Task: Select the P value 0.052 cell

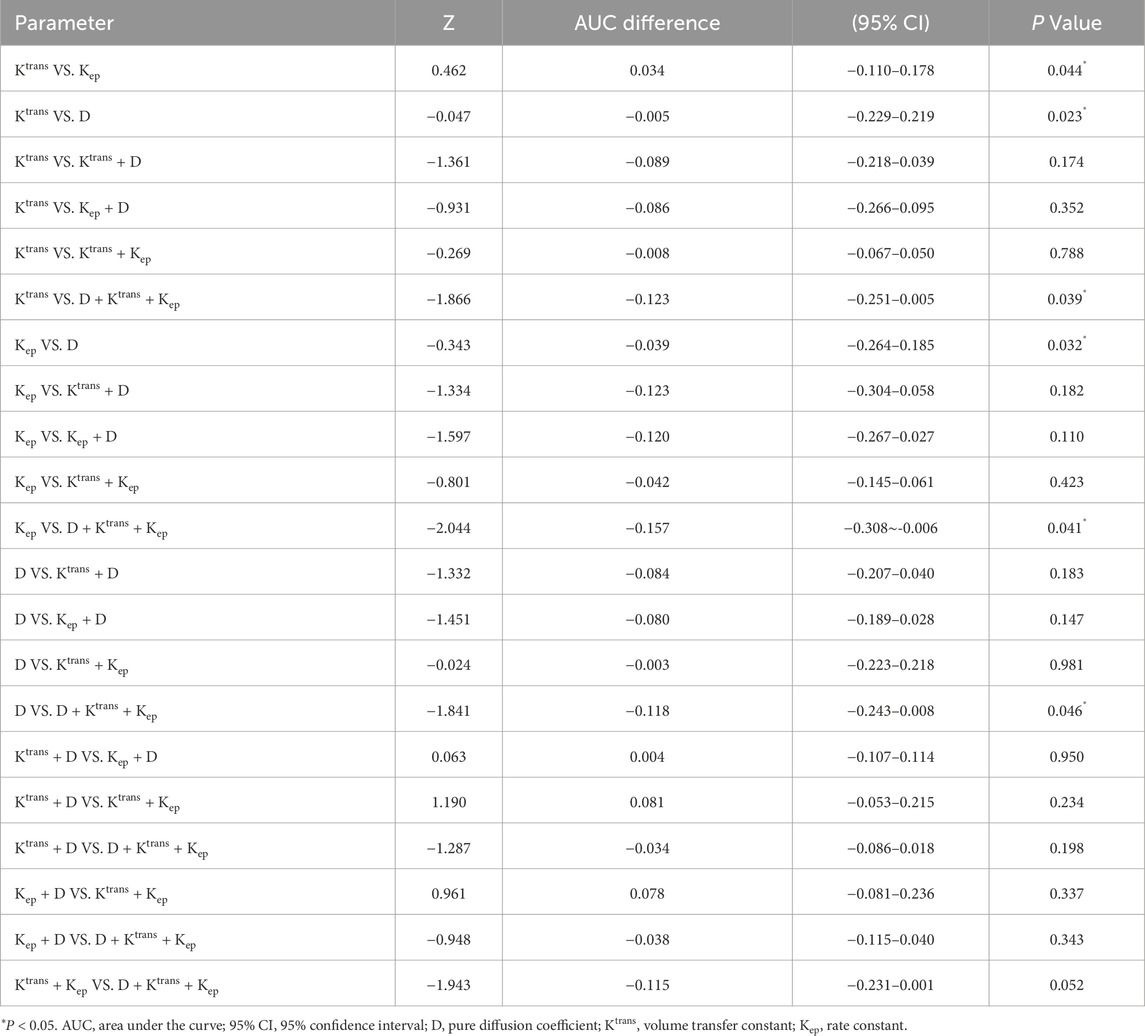Action: pos(1066,985)
